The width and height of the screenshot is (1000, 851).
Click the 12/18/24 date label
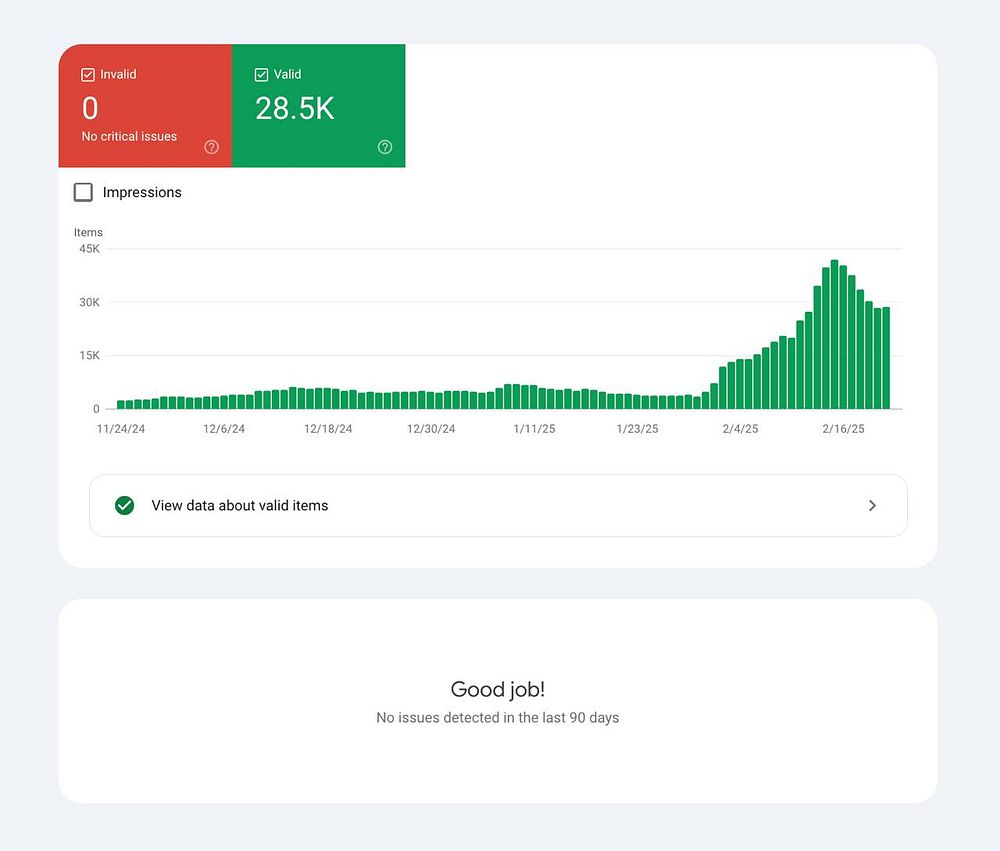coord(327,429)
